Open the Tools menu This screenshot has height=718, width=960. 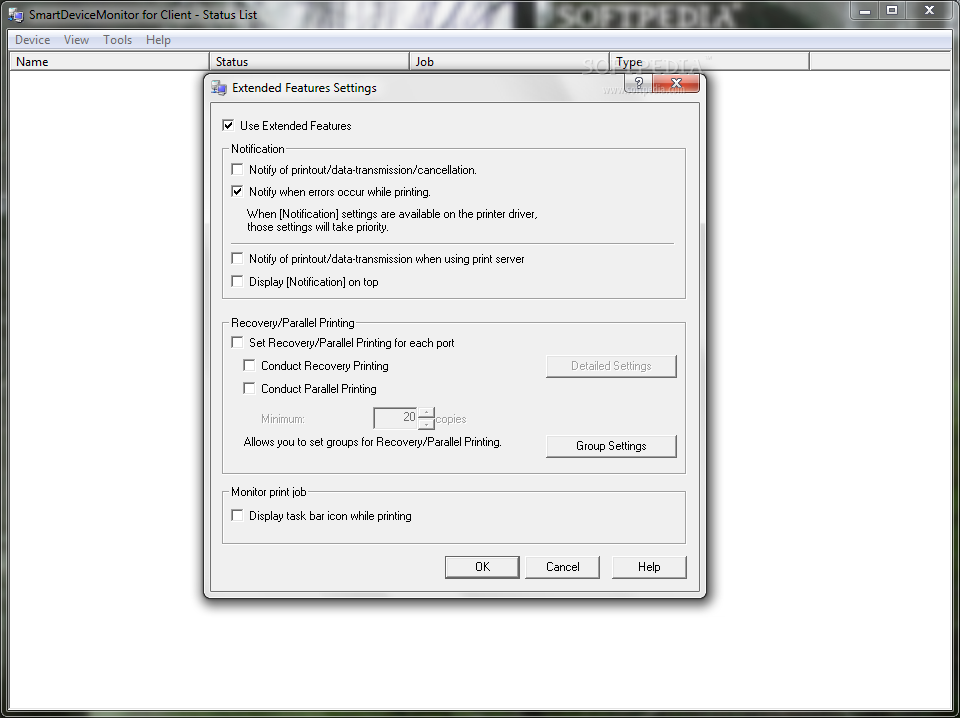point(118,40)
